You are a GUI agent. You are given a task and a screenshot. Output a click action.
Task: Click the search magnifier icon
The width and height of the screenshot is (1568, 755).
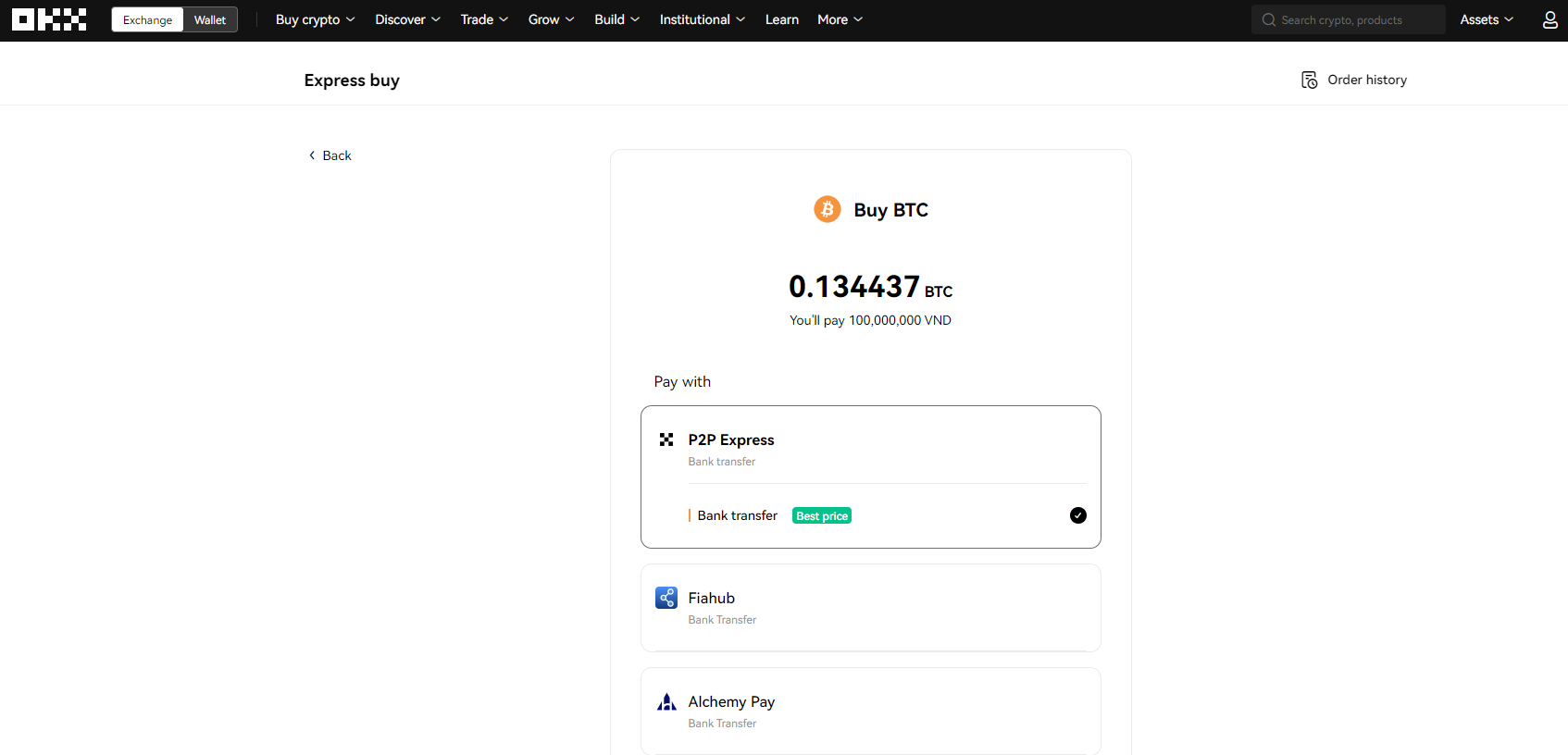[1269, 19]
